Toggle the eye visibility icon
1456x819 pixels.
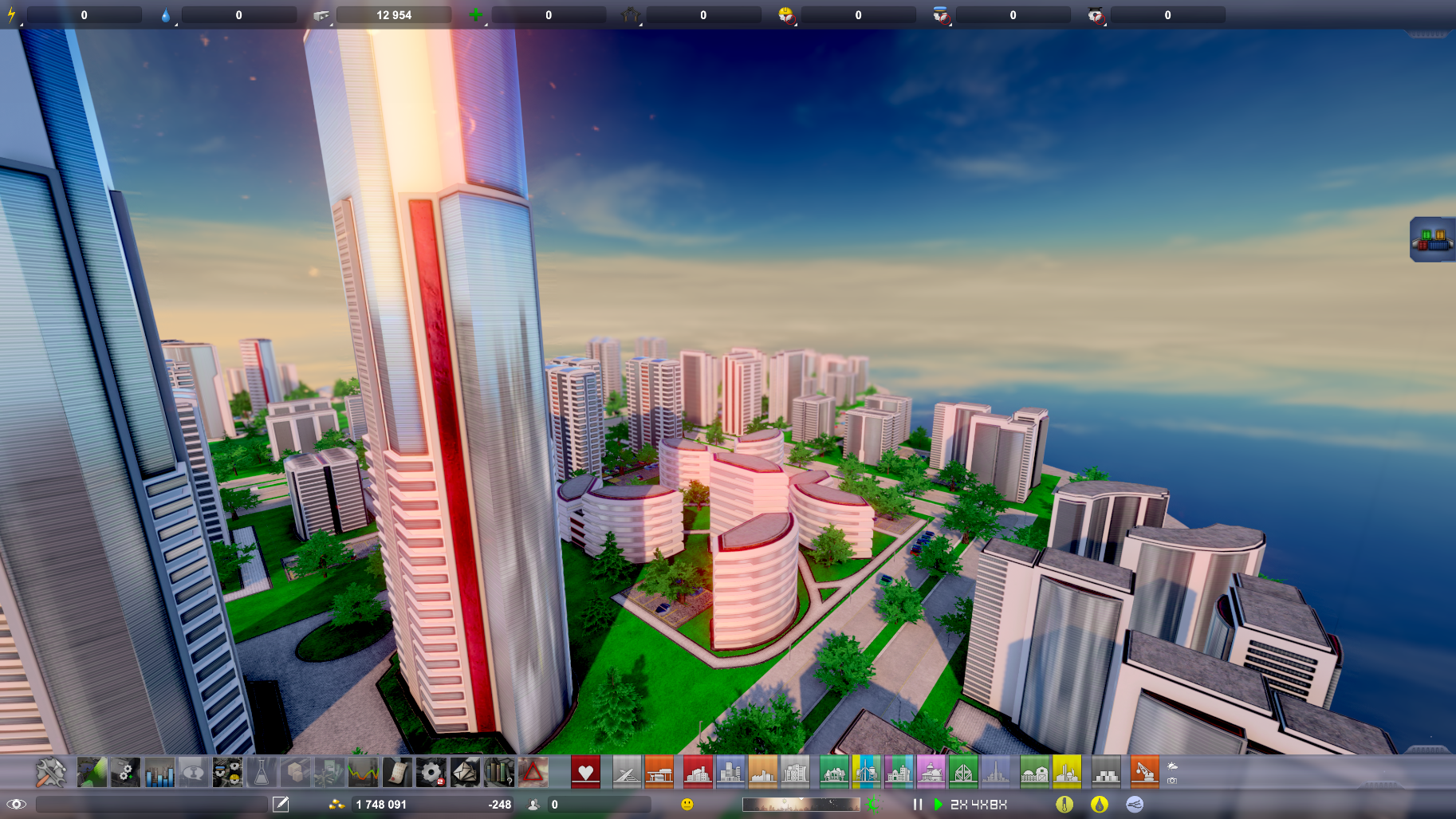(x=17, y=805)
